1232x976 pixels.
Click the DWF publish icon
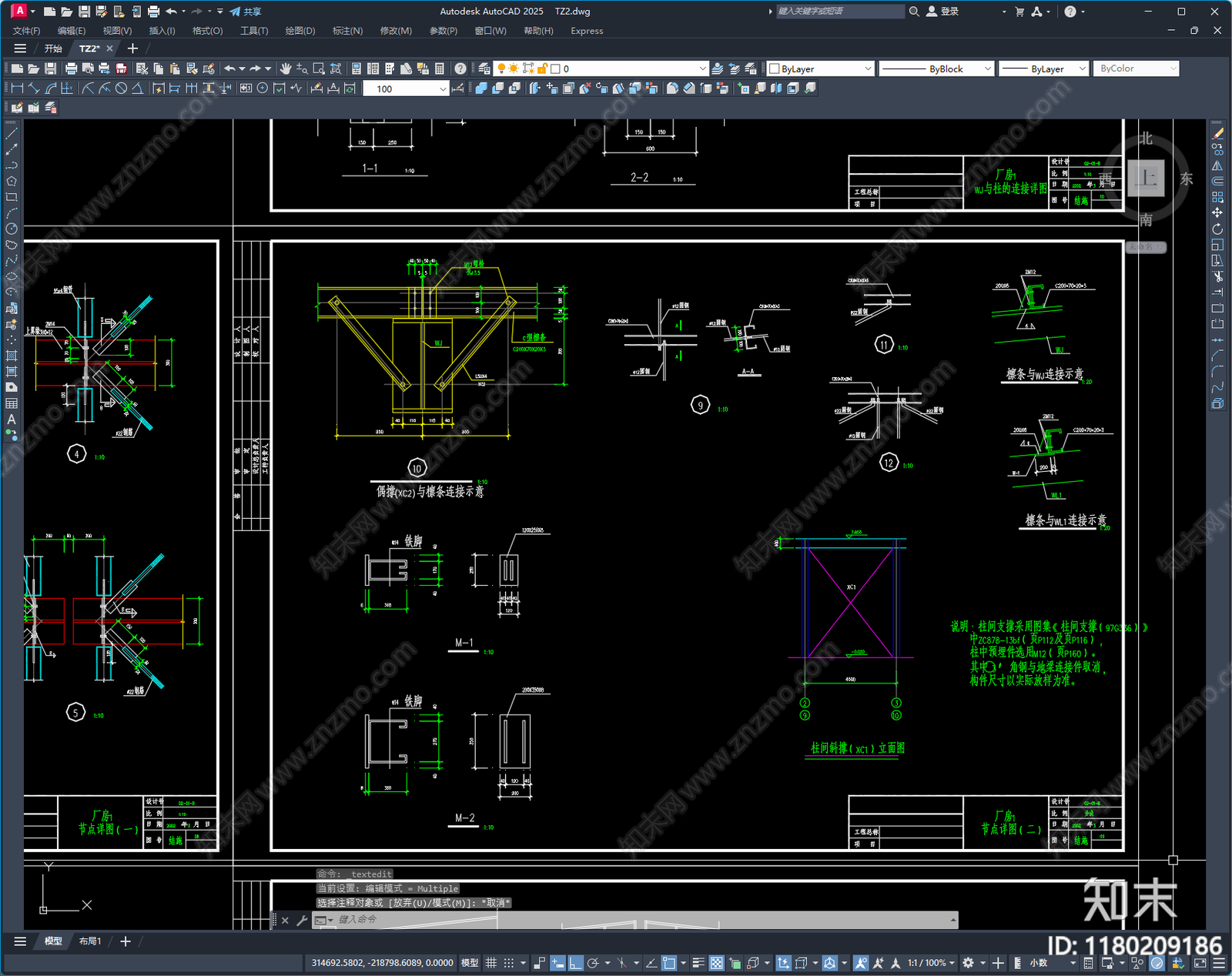click(x=121, y=69)
